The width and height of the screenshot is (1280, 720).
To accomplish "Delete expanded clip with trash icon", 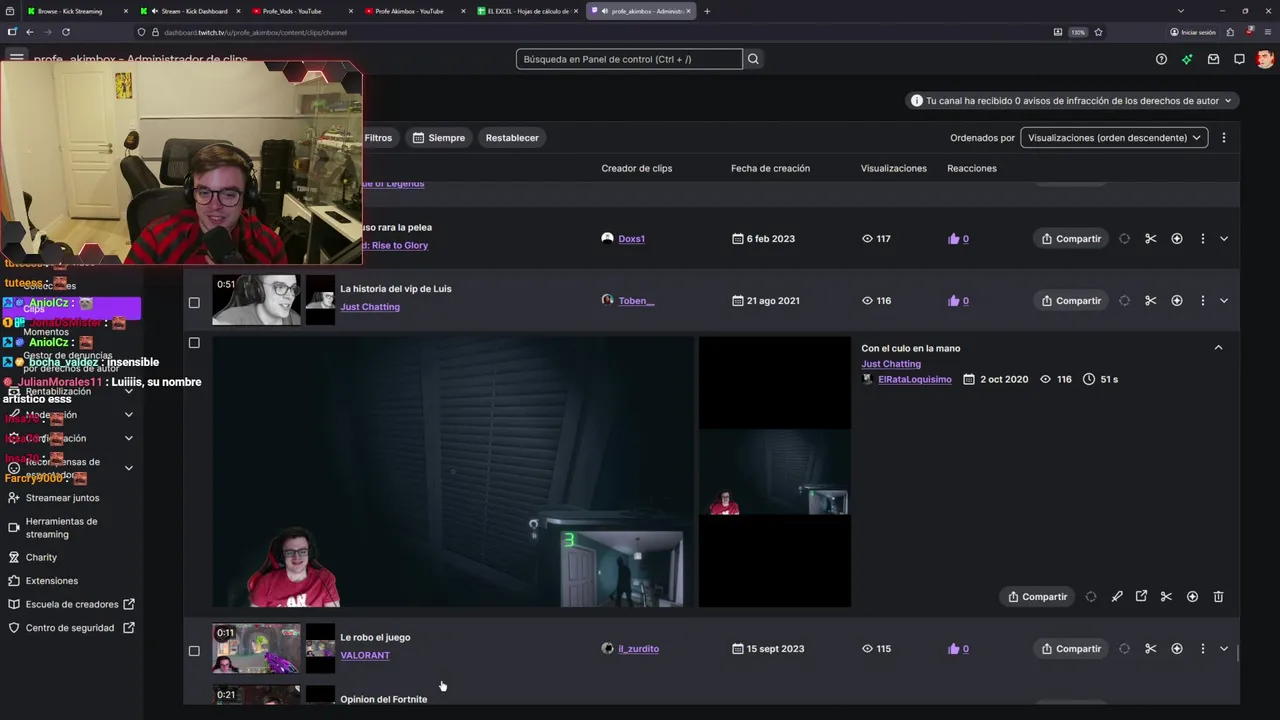I will [1218, 597].
